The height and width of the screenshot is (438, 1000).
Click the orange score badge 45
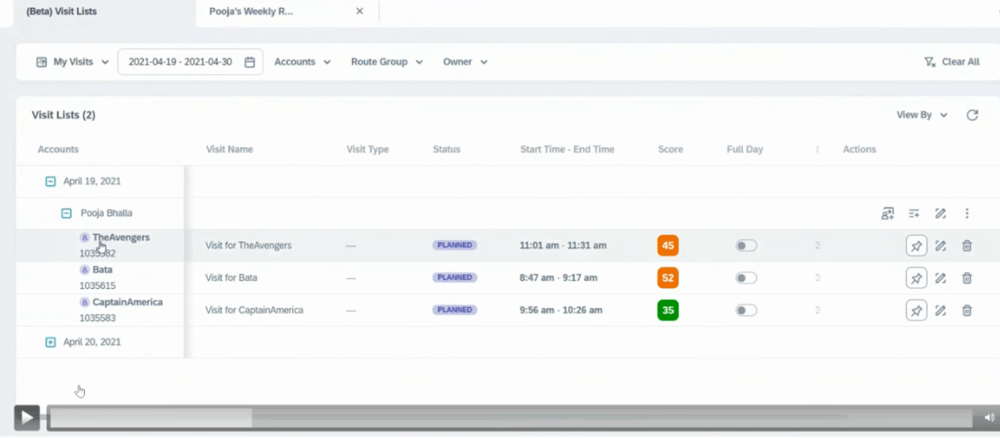pos(668,245)
